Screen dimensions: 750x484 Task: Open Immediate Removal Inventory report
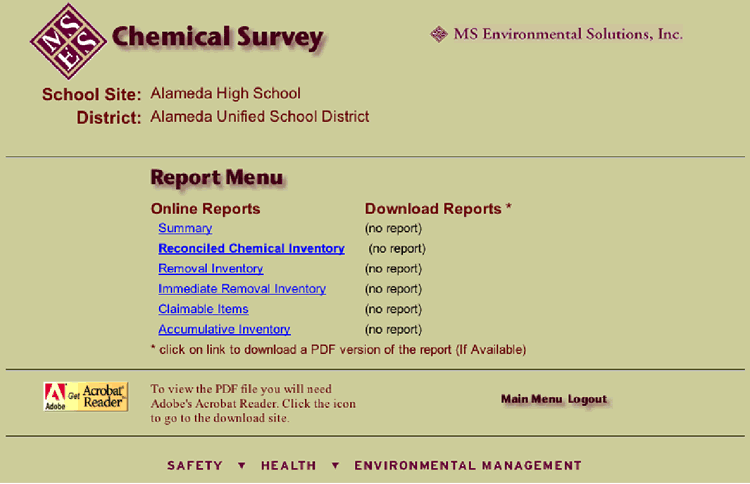point(242,288)
